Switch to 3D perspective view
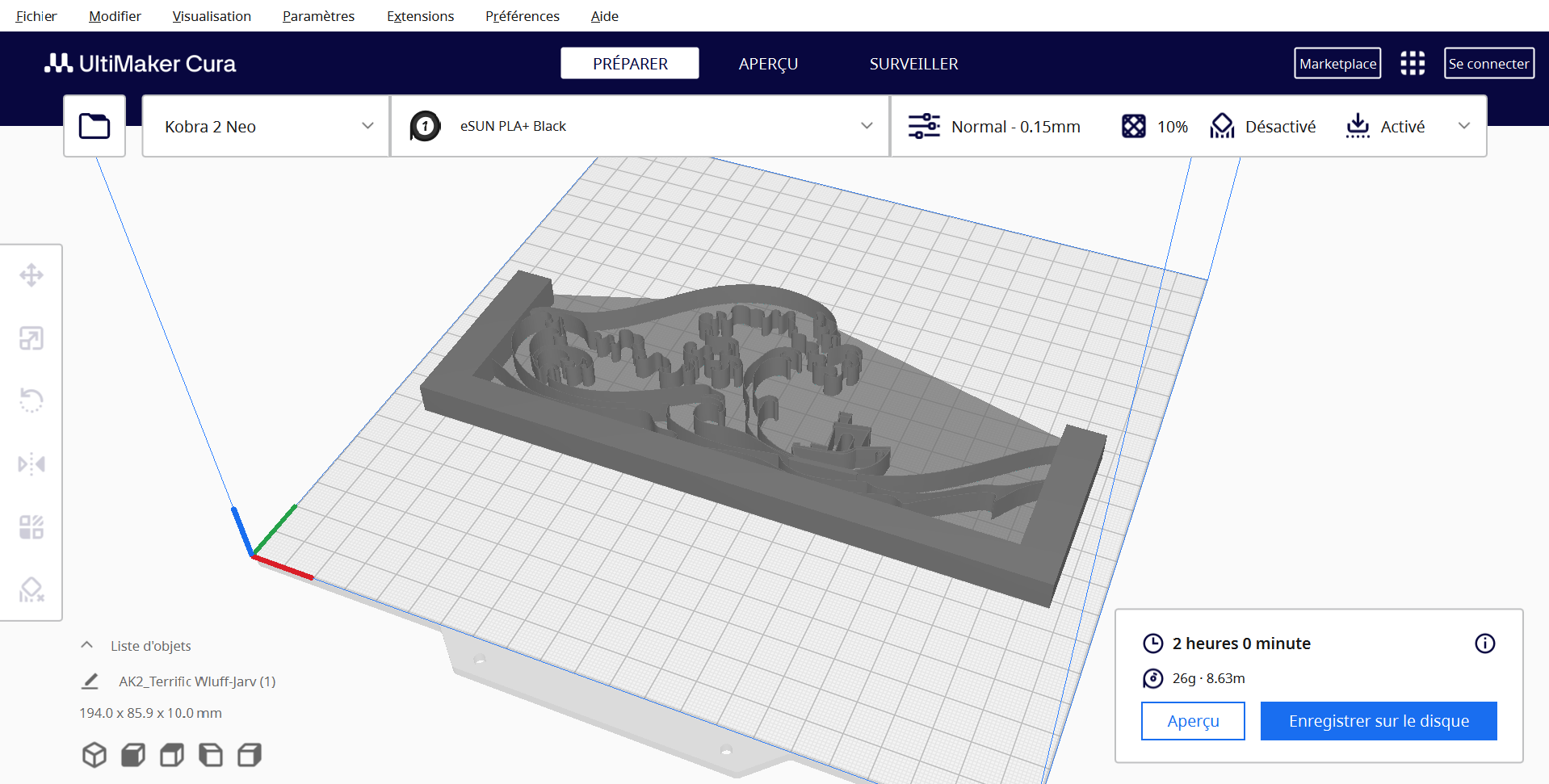The height and width of the screenshot is (784, 1549). click(94, 755)
